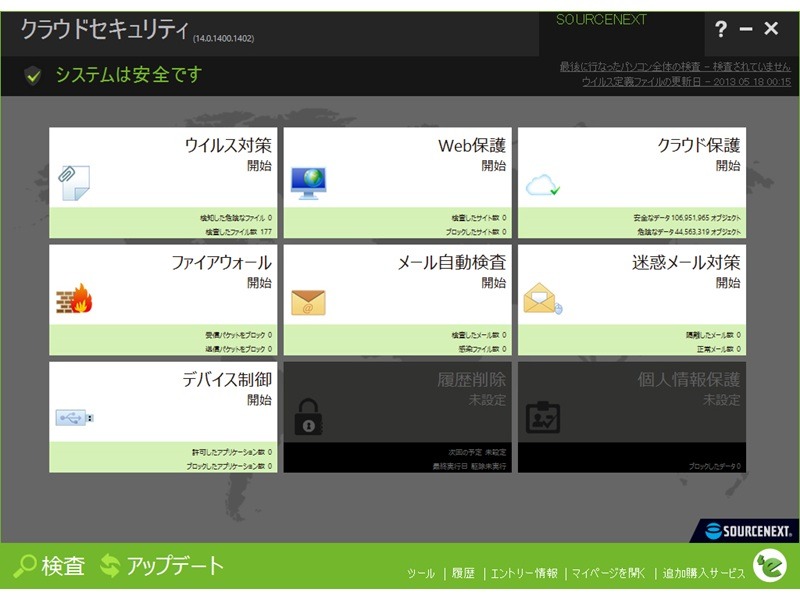The height and width of the screenshot is (600, 800).
Task: Click the green shield status icon
Action: click(33, 76)
